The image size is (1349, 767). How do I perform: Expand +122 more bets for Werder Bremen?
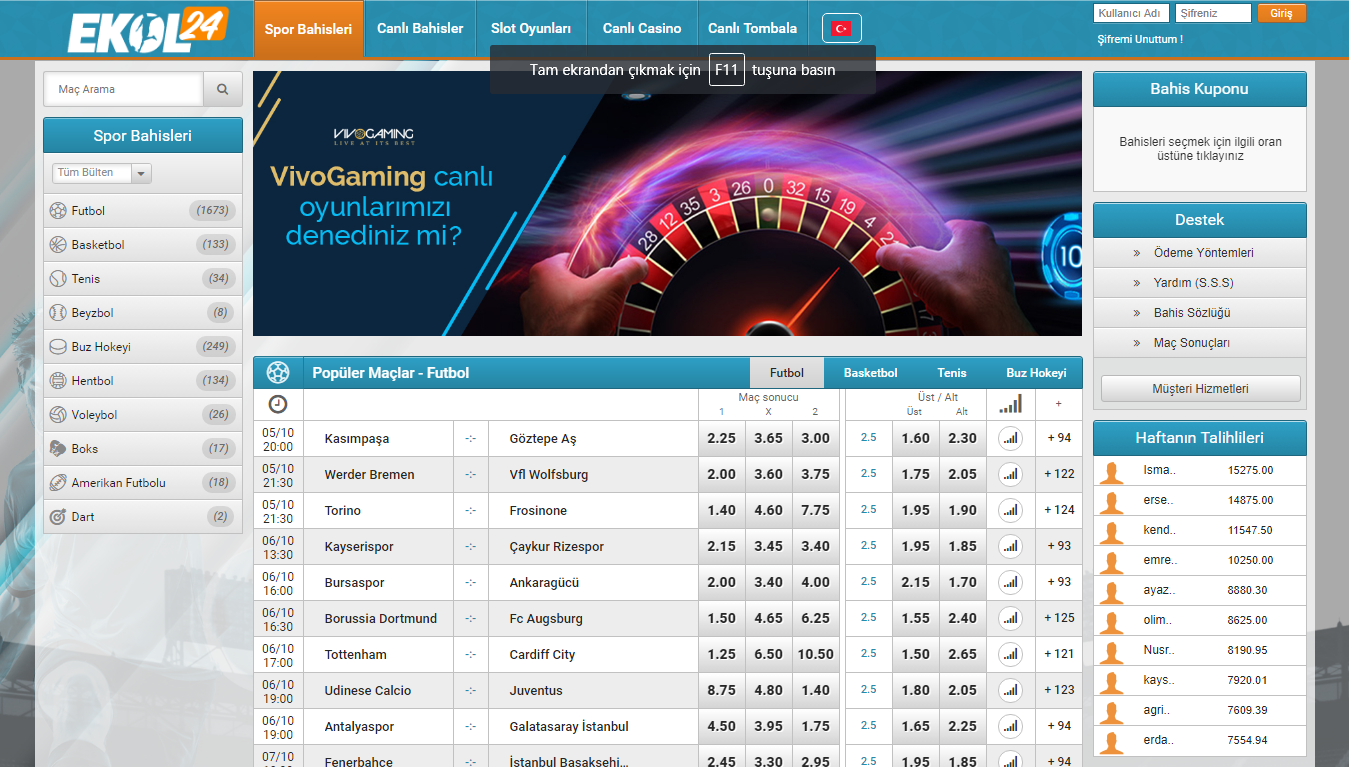coord(1058,474)
